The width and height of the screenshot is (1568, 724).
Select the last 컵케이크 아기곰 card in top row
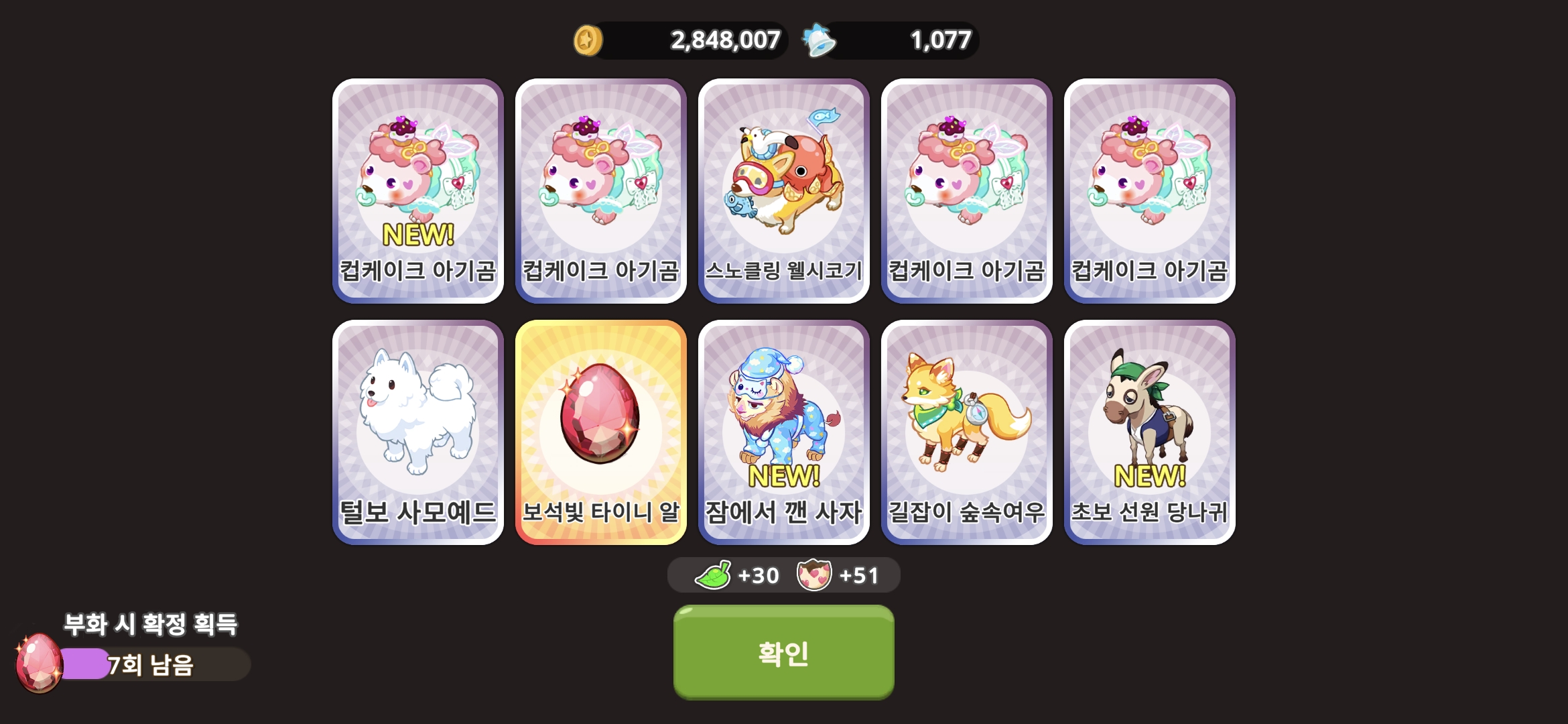pyautogui.click(x=1149, y=191)
